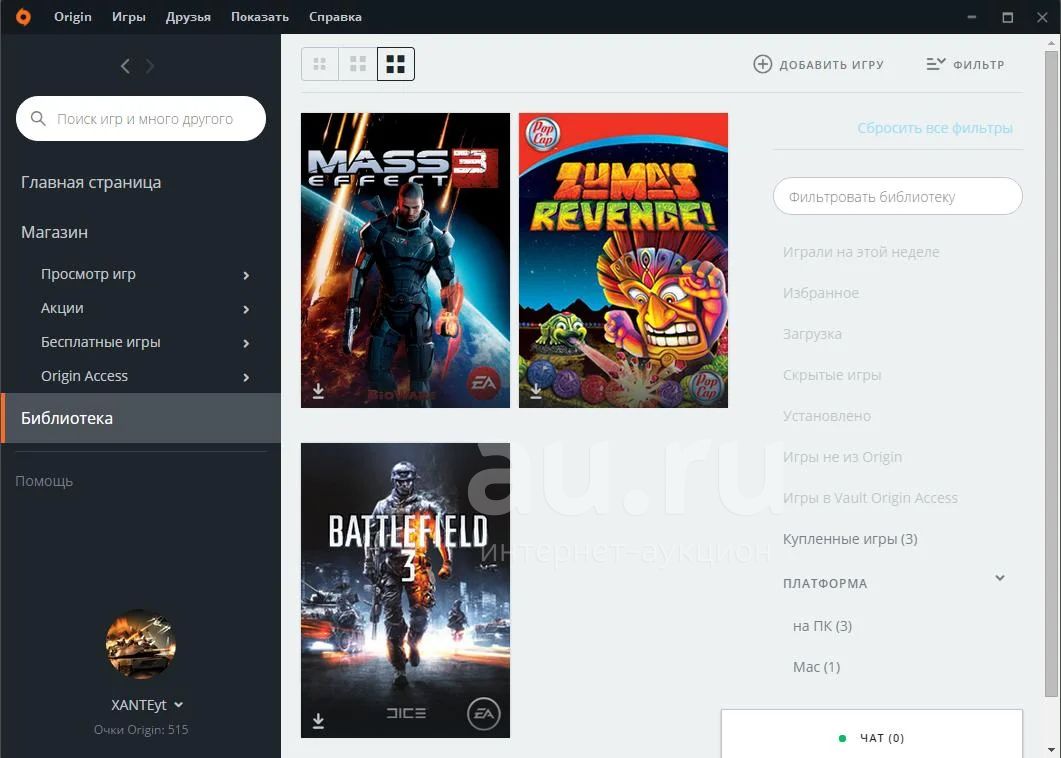1061x758 pixels.
Task: Go to Главная страница
Action: (x=91, y=182)
